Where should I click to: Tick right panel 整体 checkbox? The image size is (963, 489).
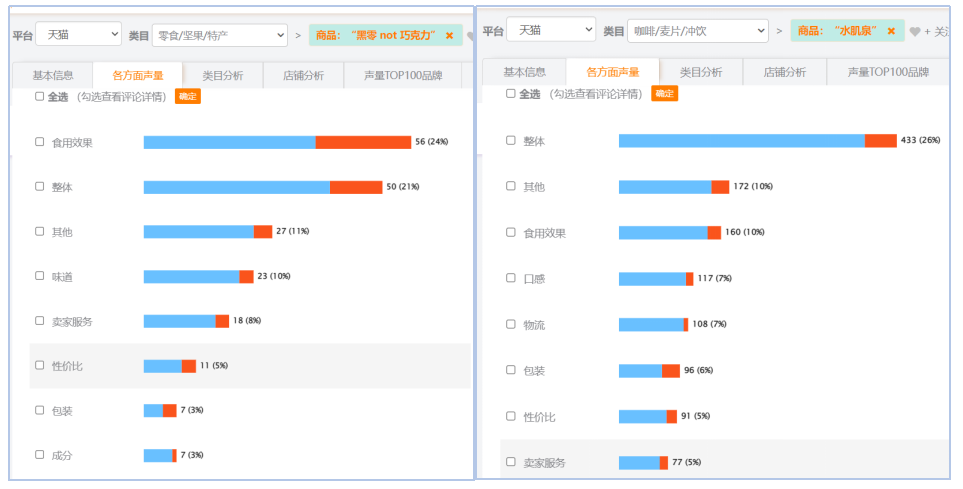[x=510, y=140]
